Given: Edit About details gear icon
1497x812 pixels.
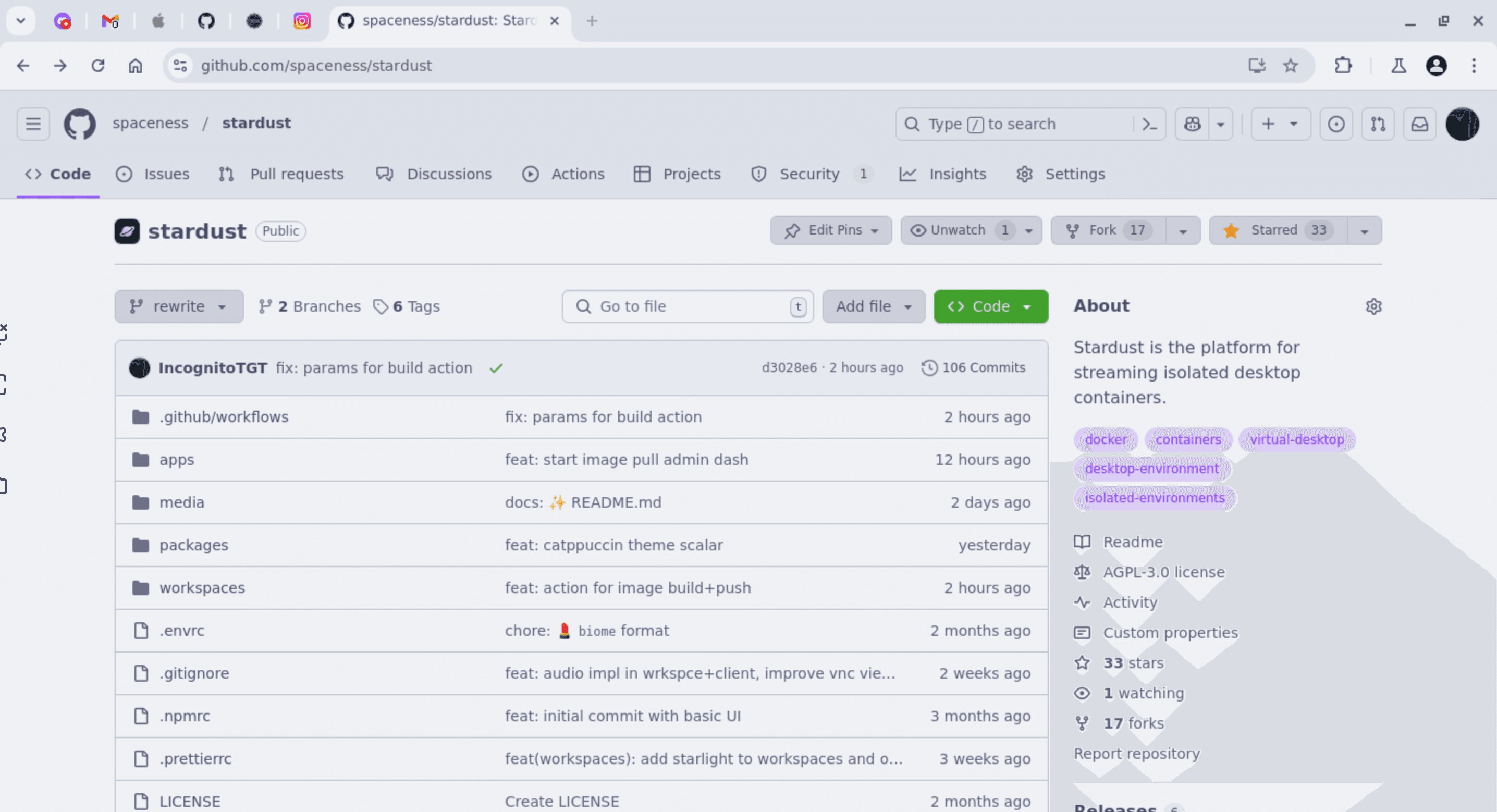Looking at the screenshot, I should tap(1373, 306).
